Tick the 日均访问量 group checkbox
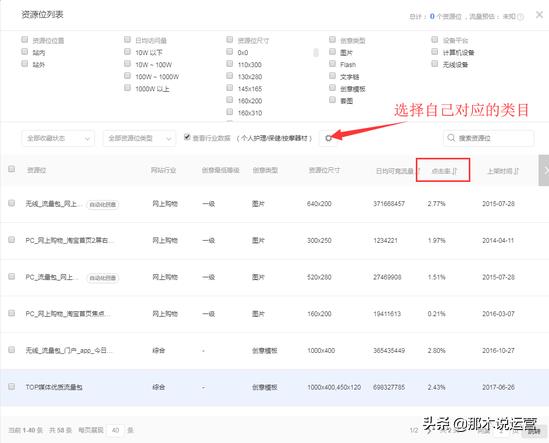The image size is (549, 443). pos(127,39)
